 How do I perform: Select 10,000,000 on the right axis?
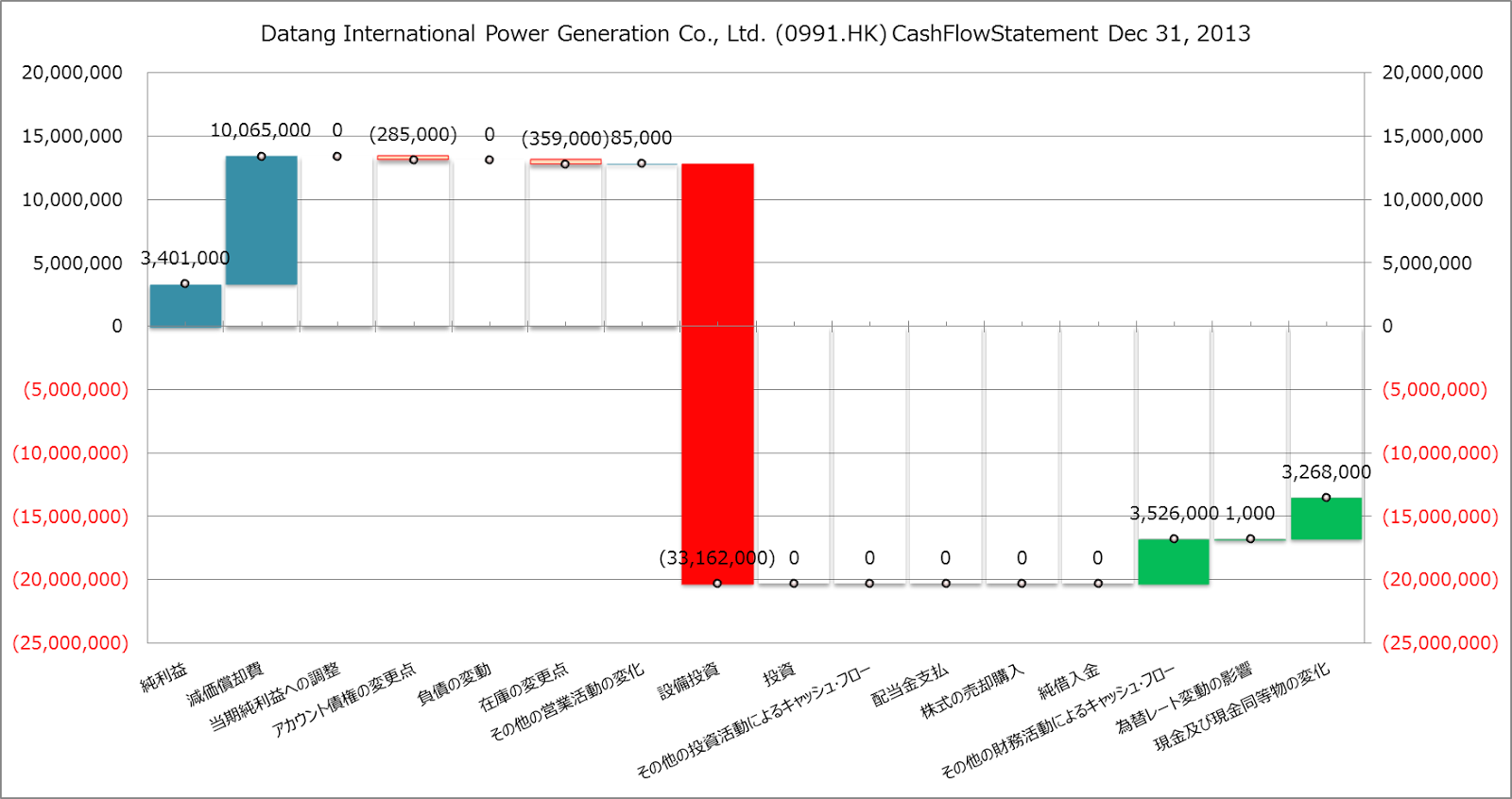(1433, 199)
